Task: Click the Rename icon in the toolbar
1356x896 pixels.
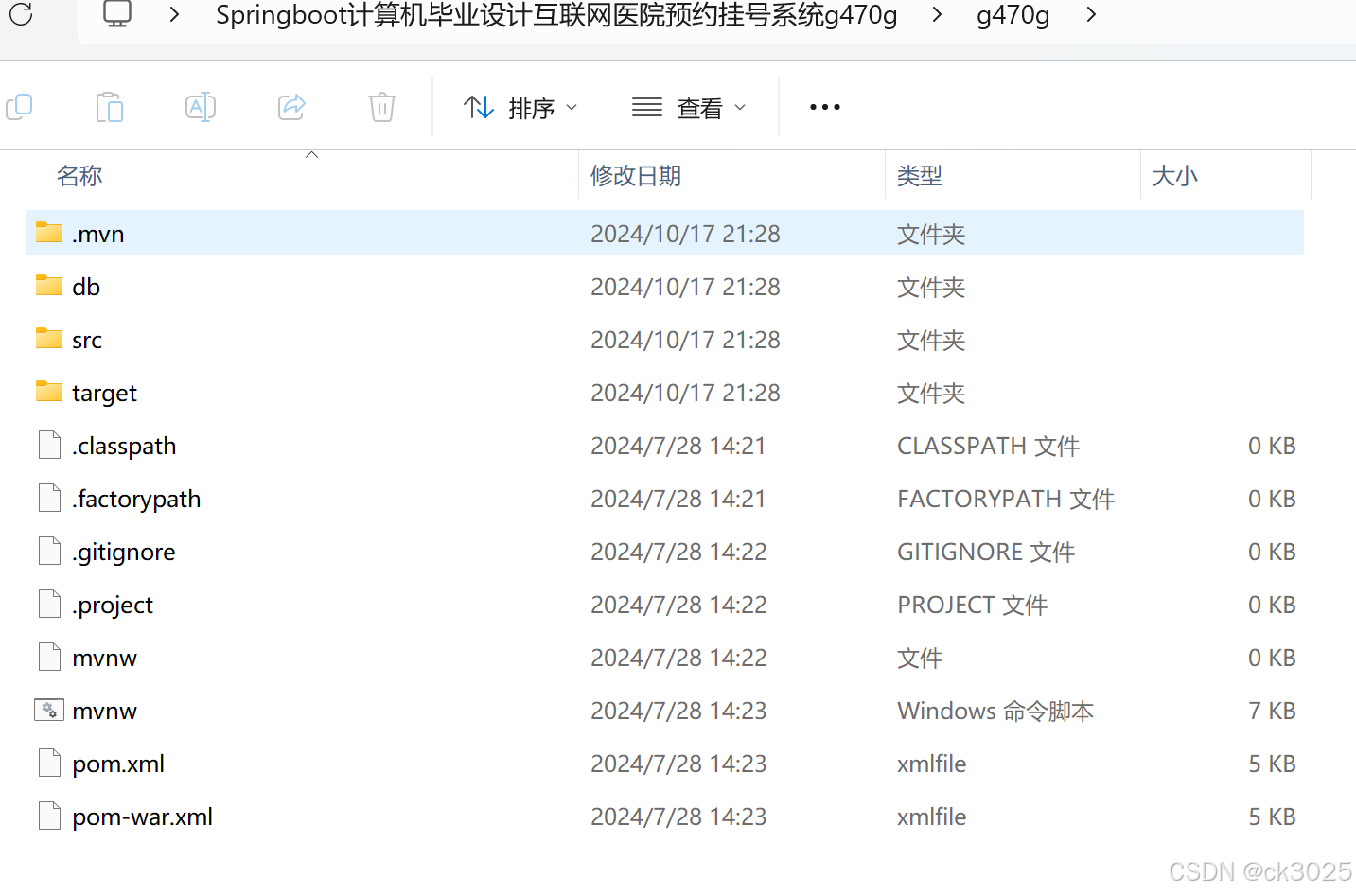Action: [x=201, y=107]
